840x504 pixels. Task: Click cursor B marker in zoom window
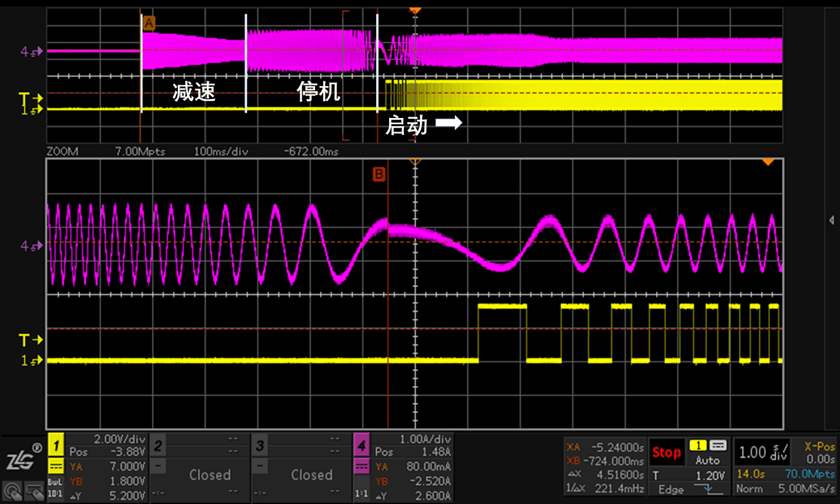[379, 174]
